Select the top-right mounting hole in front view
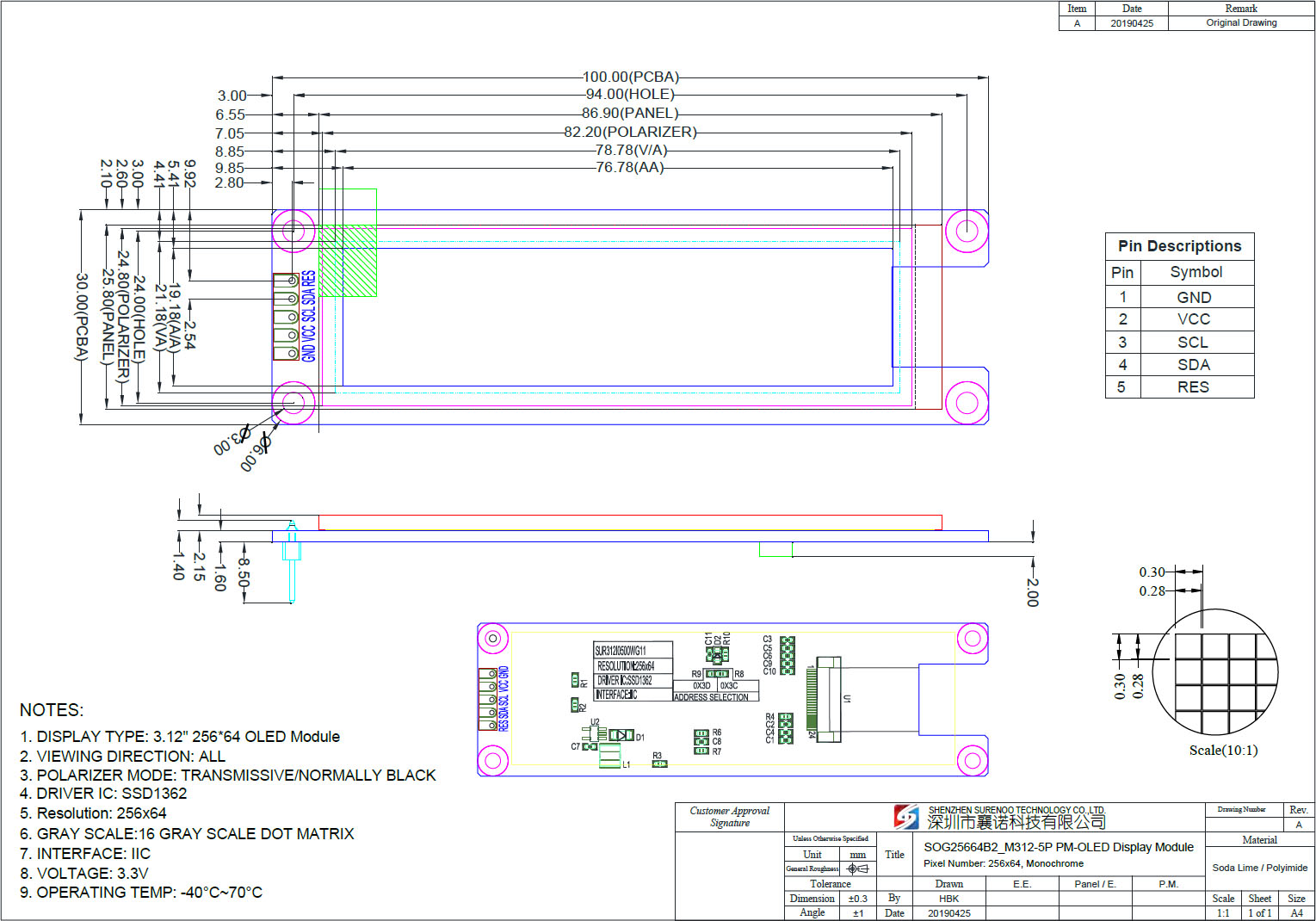 [x=966, y=231]
